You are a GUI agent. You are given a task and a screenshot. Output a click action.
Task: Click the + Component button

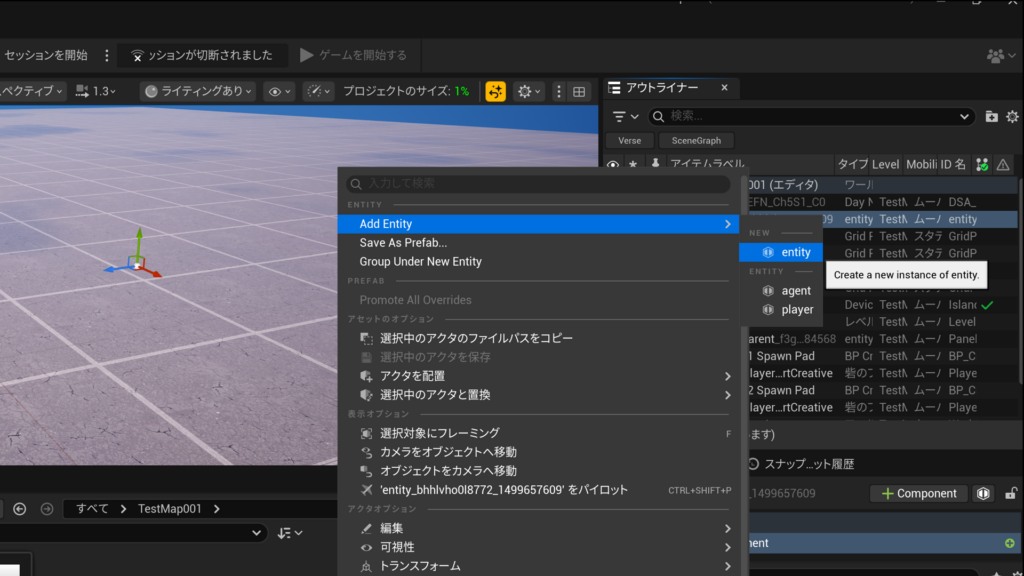point(918,493)
